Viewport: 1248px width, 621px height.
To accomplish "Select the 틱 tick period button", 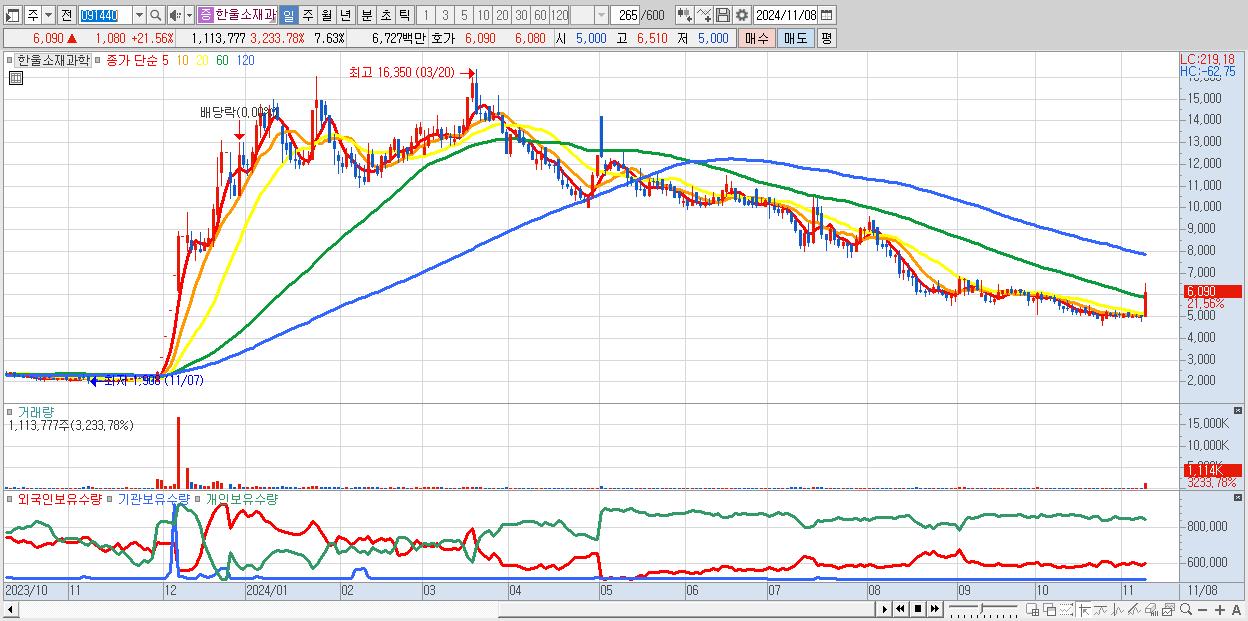I will (x=404, y=15).
